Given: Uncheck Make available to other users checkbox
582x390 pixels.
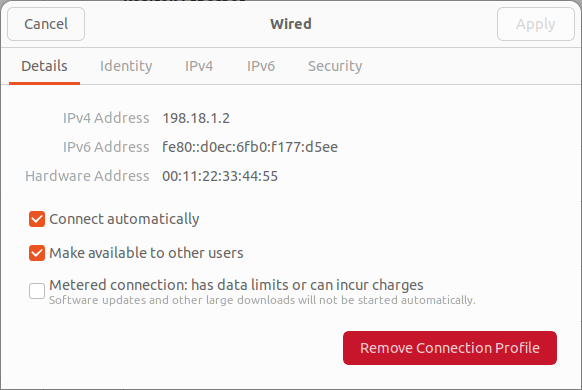Looking at the screenshot, I should coord(37,253).
